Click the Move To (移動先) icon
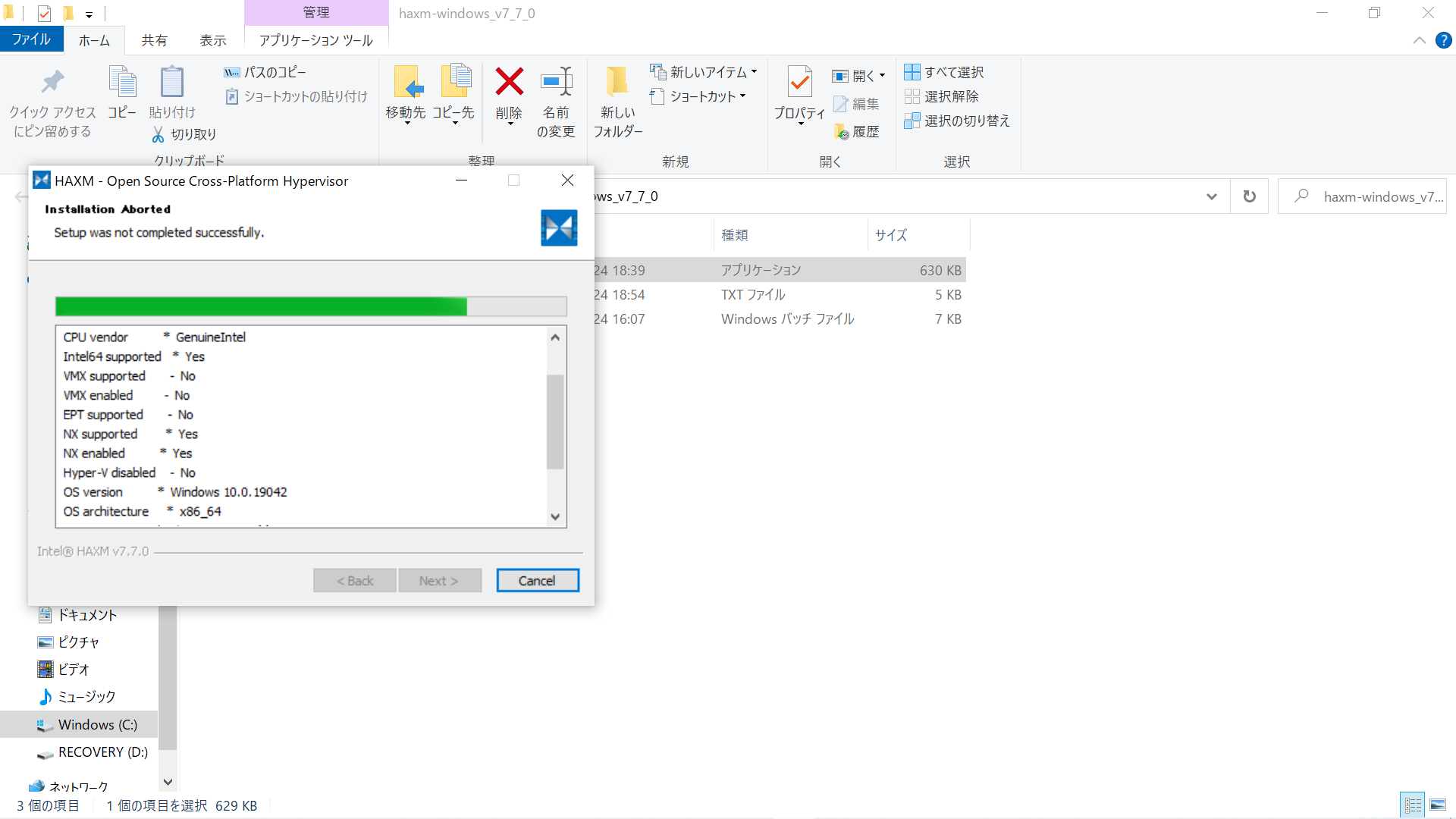This screenshot has width=1456, height=819. point(407,82)
